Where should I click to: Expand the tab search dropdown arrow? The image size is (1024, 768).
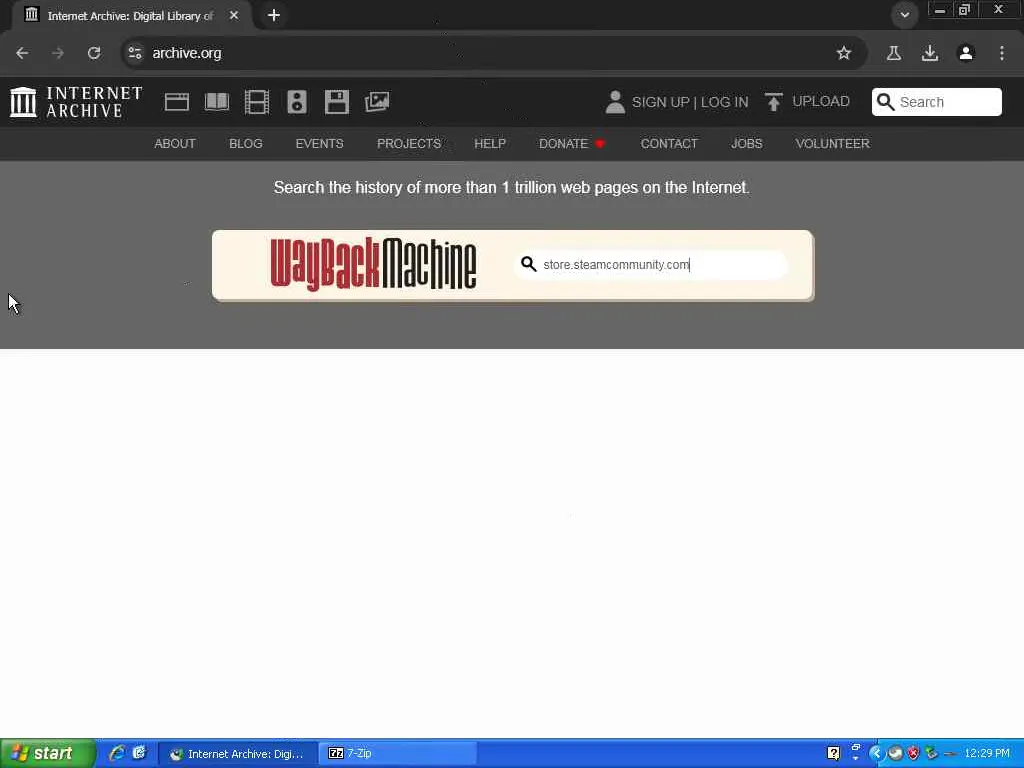click(x=904, y=15)
